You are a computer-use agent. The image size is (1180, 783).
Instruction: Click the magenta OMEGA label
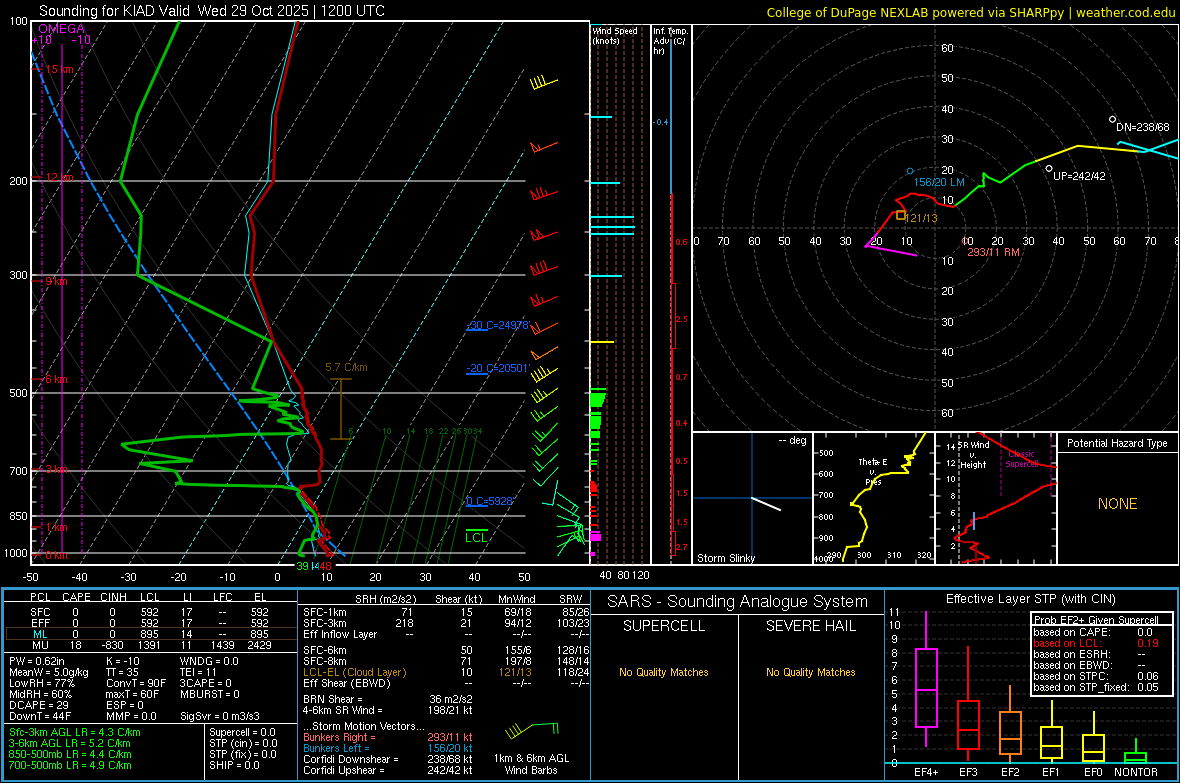click(x=62, y=29)
